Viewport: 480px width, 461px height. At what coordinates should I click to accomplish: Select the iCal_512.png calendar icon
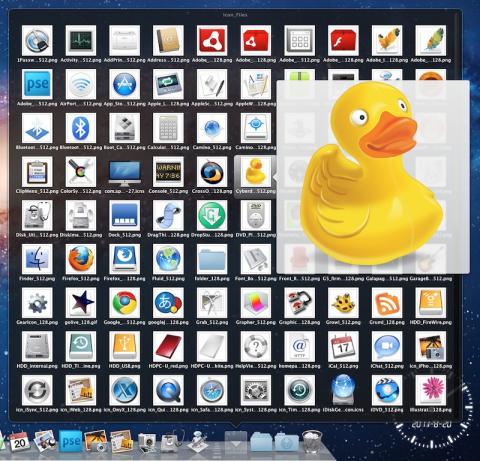pos(343,347)
